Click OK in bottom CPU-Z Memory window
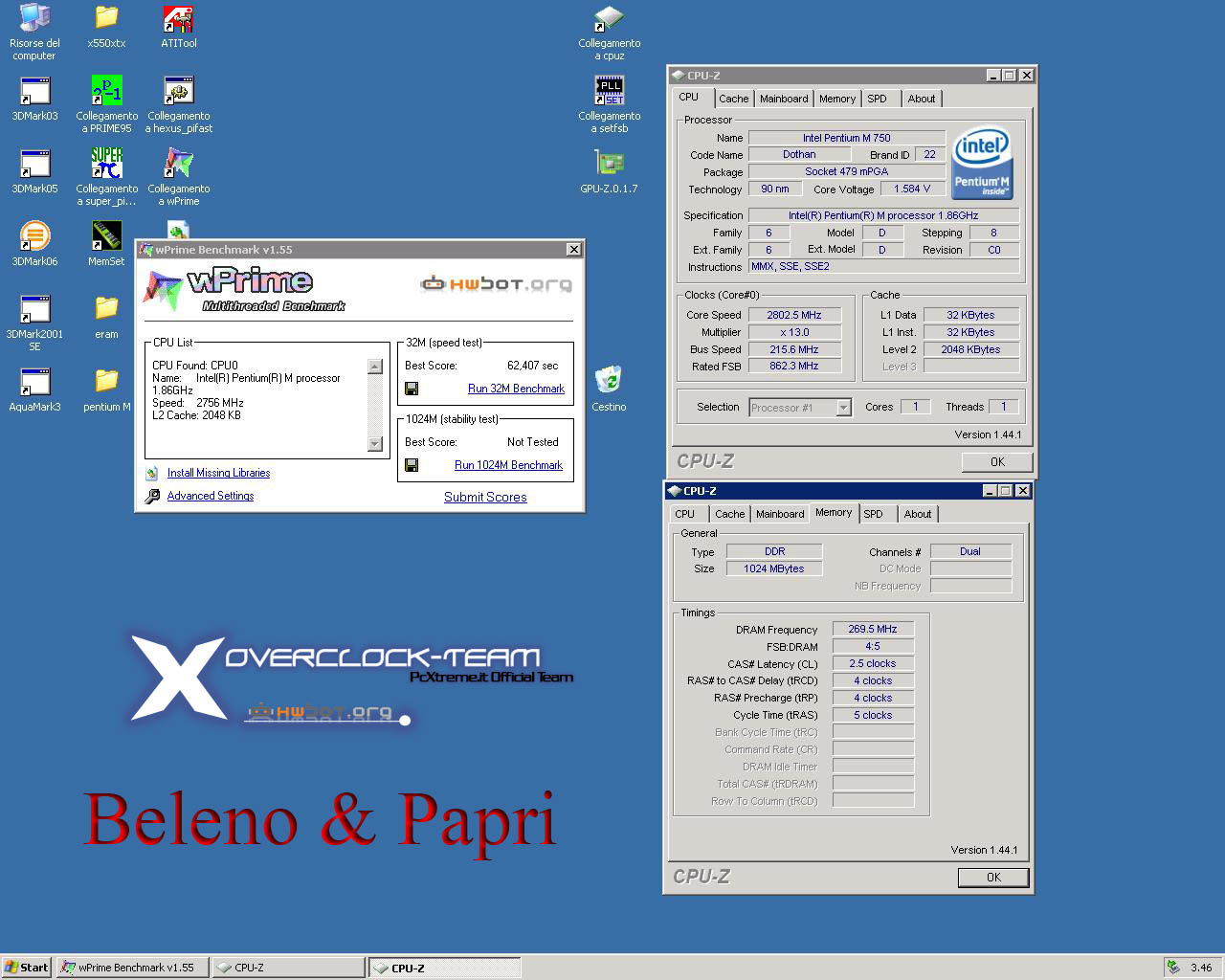This screenshot has height=980, width=1225. pyautogui.click(x=993, y=877)
